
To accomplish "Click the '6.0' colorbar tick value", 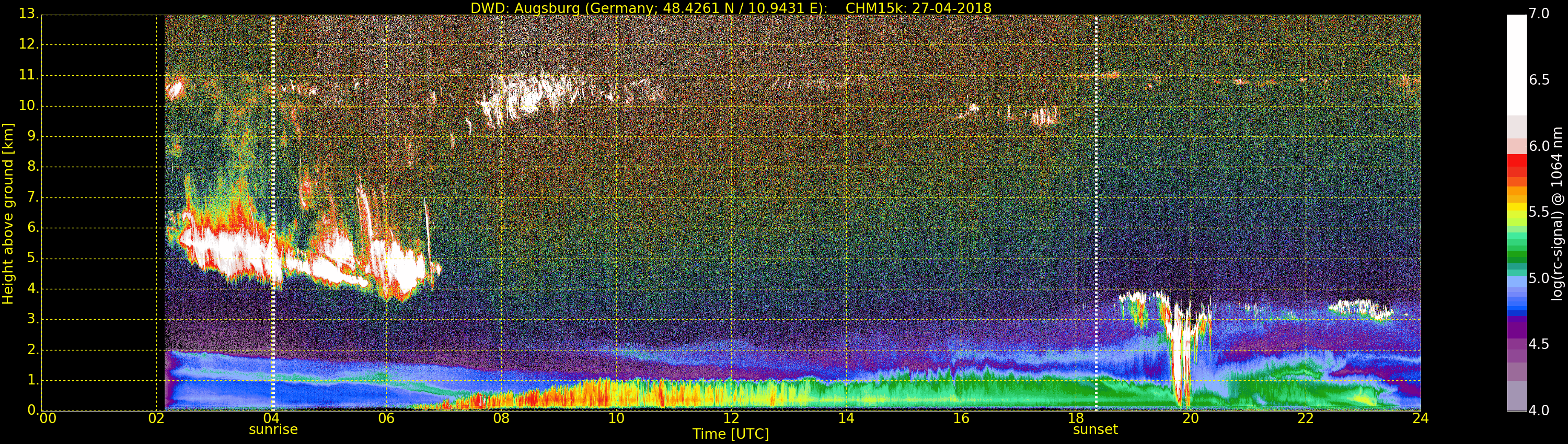I will click(x=1539, y=146).
